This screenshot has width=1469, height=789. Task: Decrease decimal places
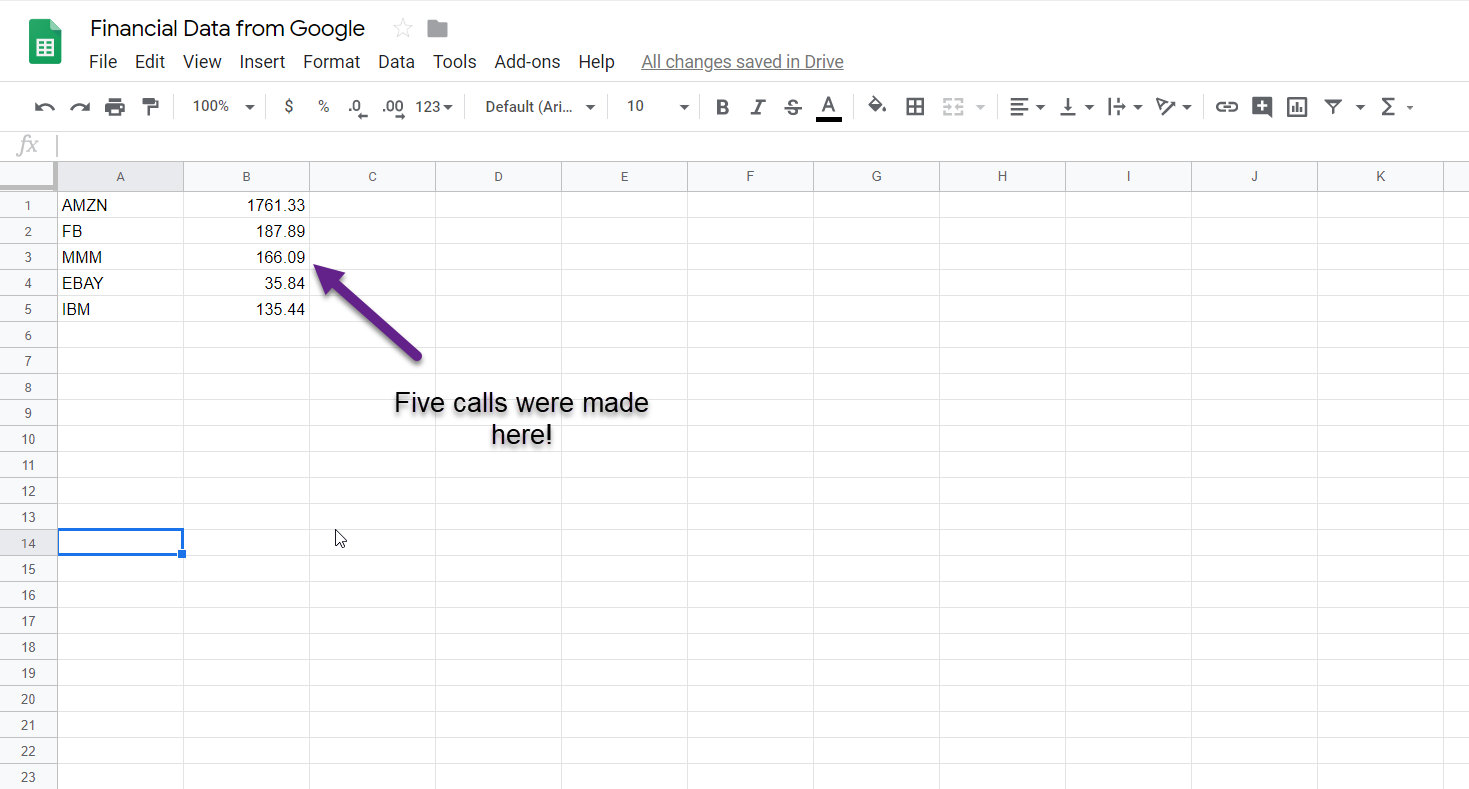click(357, 107)
